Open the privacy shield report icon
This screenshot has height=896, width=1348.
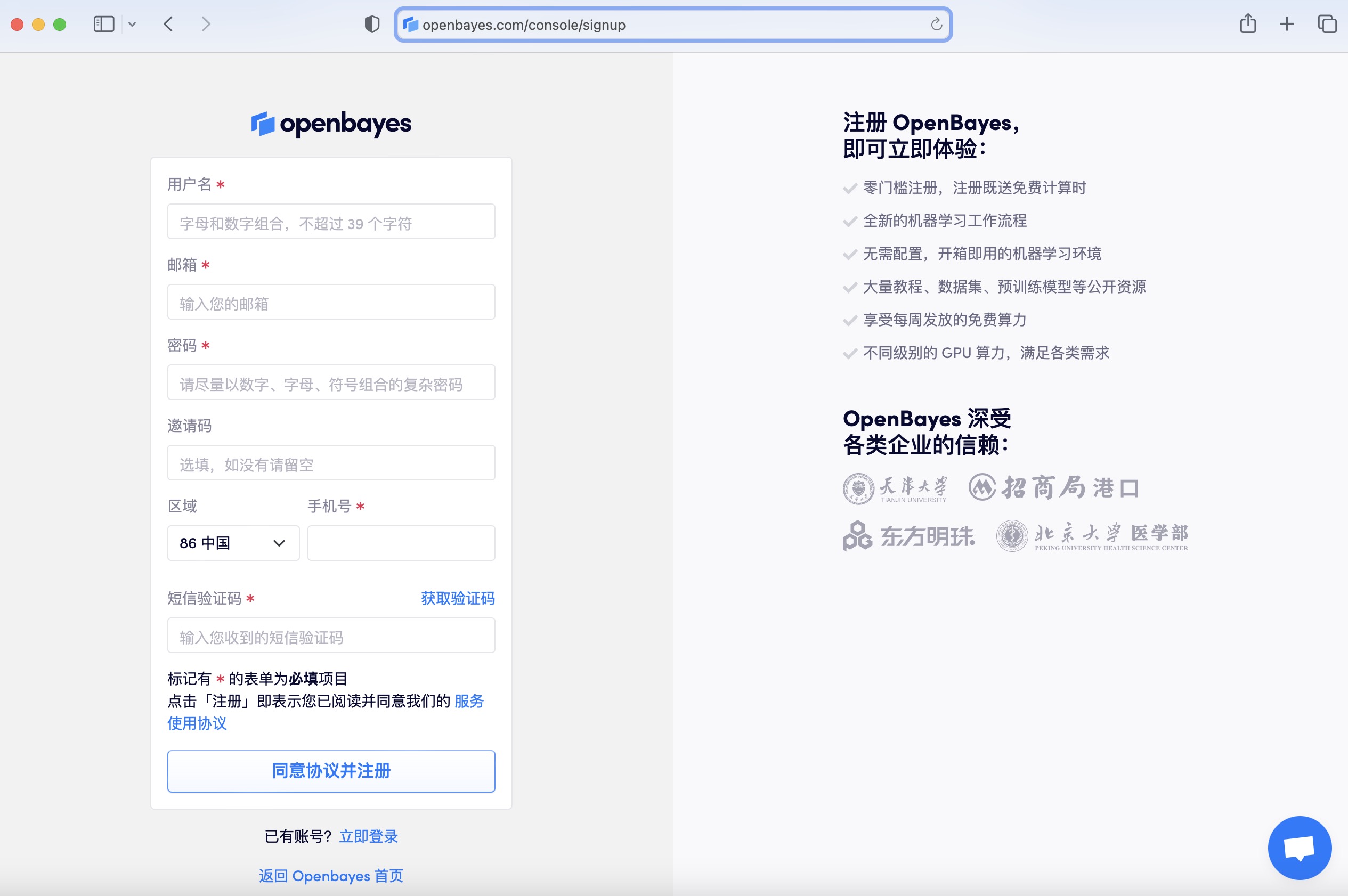[x=372, y=24]
